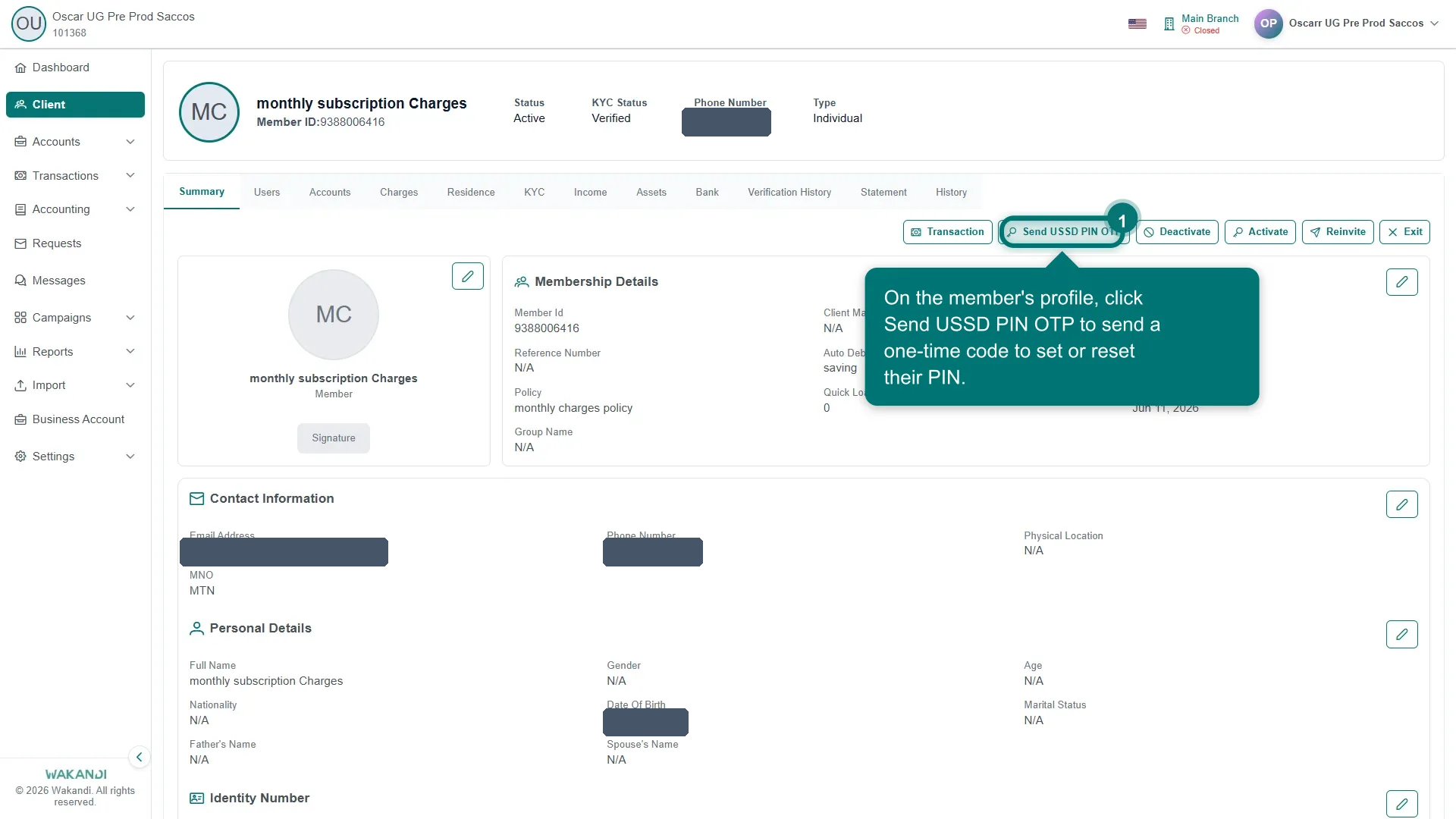Click the MTN MNO value
This screenshot has width=1456, height=819.
pyautogui.click(x=202, y=591)
